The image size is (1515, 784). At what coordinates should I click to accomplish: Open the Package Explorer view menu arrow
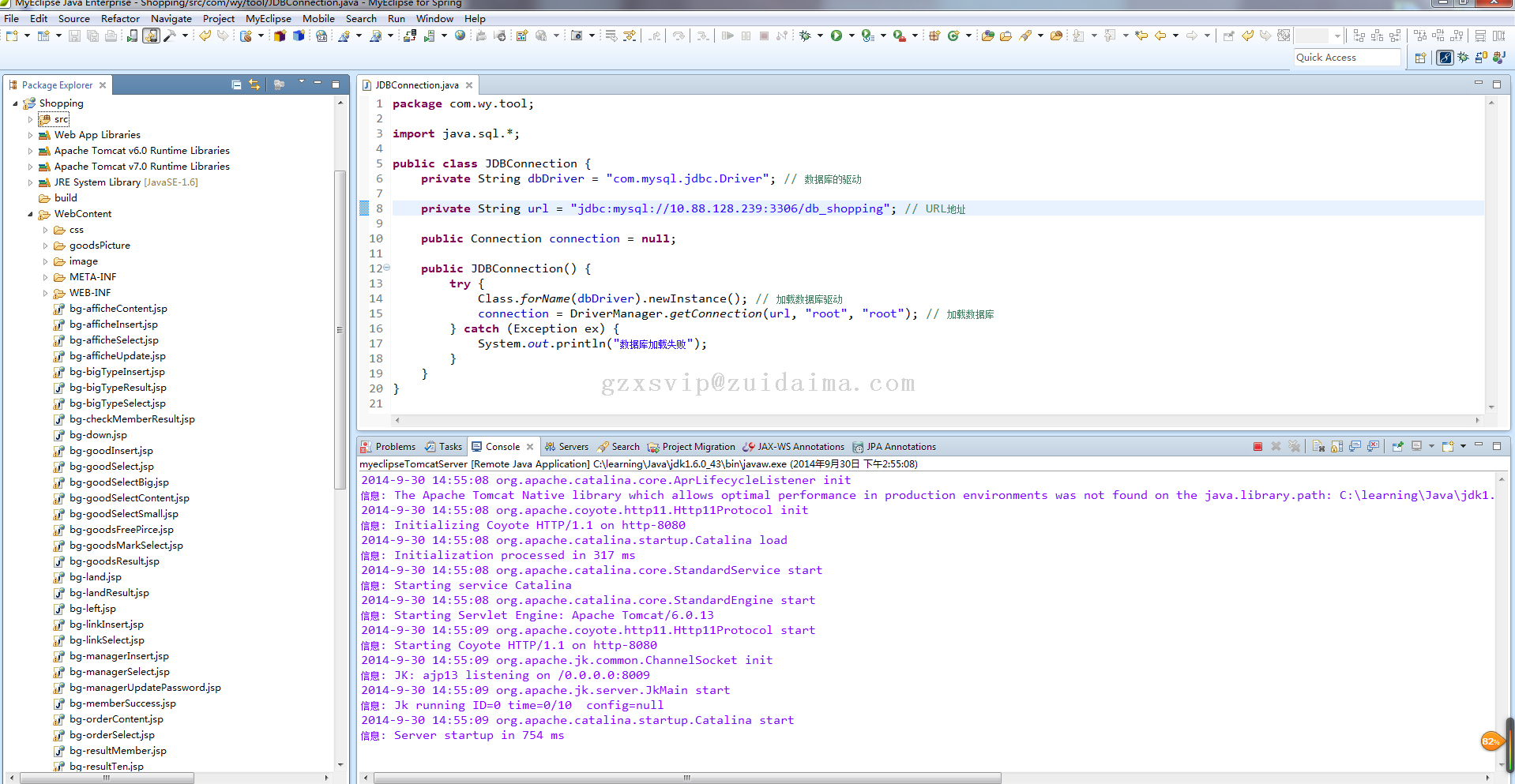(x=301, y=83)
